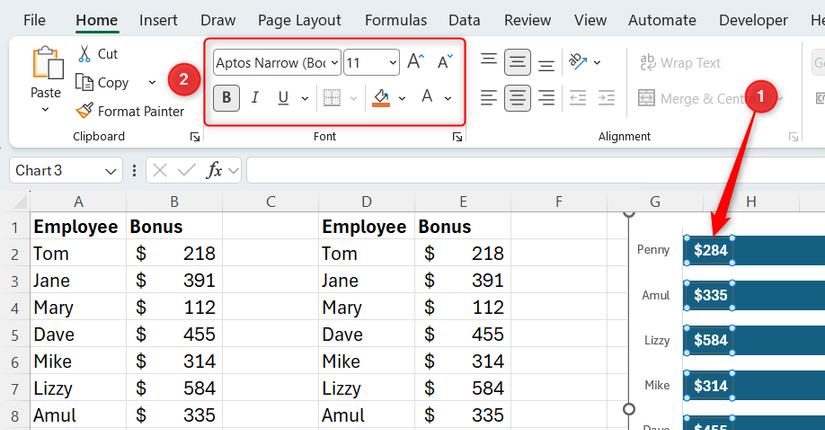
Task: Click the Wrap Text button
Action: 680,63
